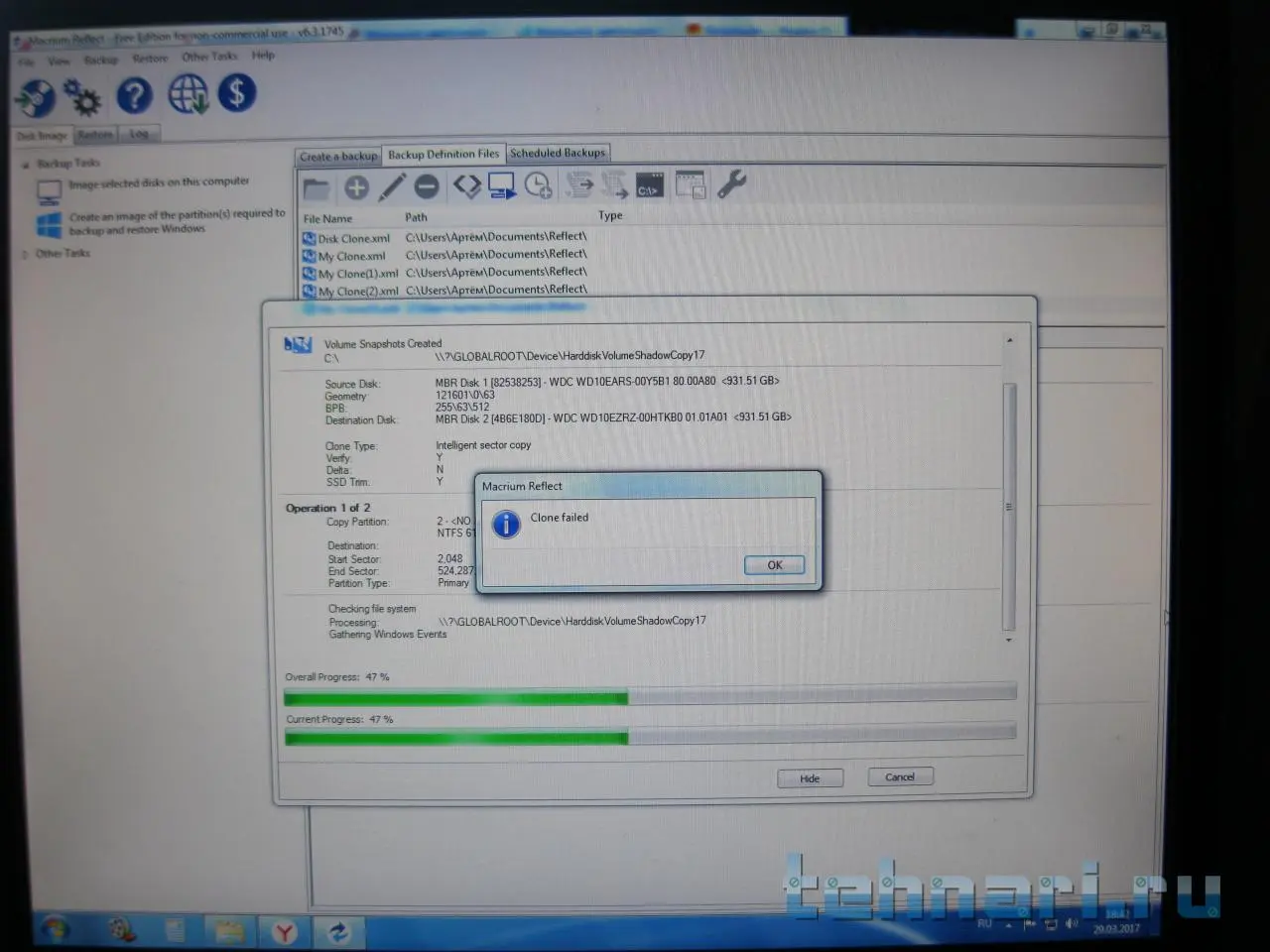
Task: Open the File menu
Action: [26, 61]
